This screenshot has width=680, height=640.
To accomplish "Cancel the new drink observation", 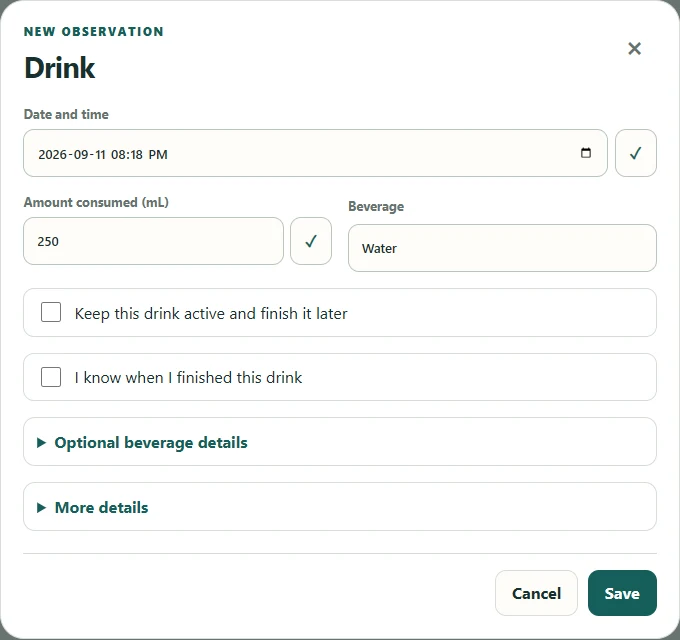I will point(536,593).
